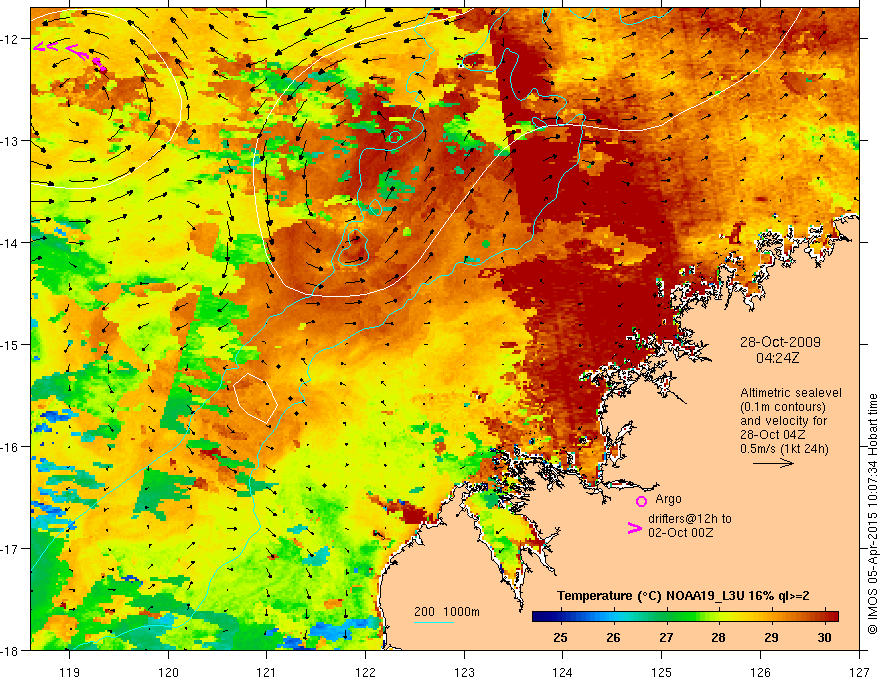Click the '02-Oct 00Z' legend text
Screen dimensions: 880x680
[x=680, y=532]
